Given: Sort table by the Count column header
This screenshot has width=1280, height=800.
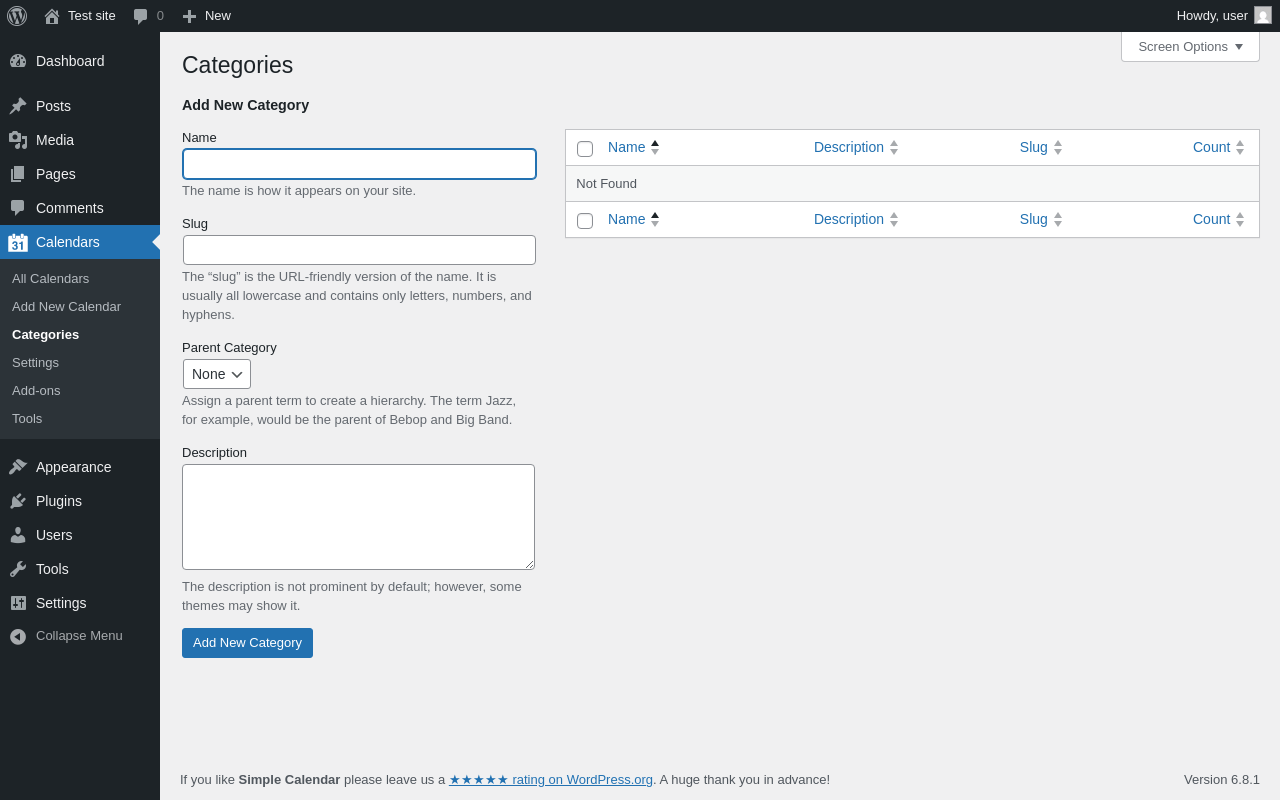Looking at the screenshot, I should tap(1211, 147).
